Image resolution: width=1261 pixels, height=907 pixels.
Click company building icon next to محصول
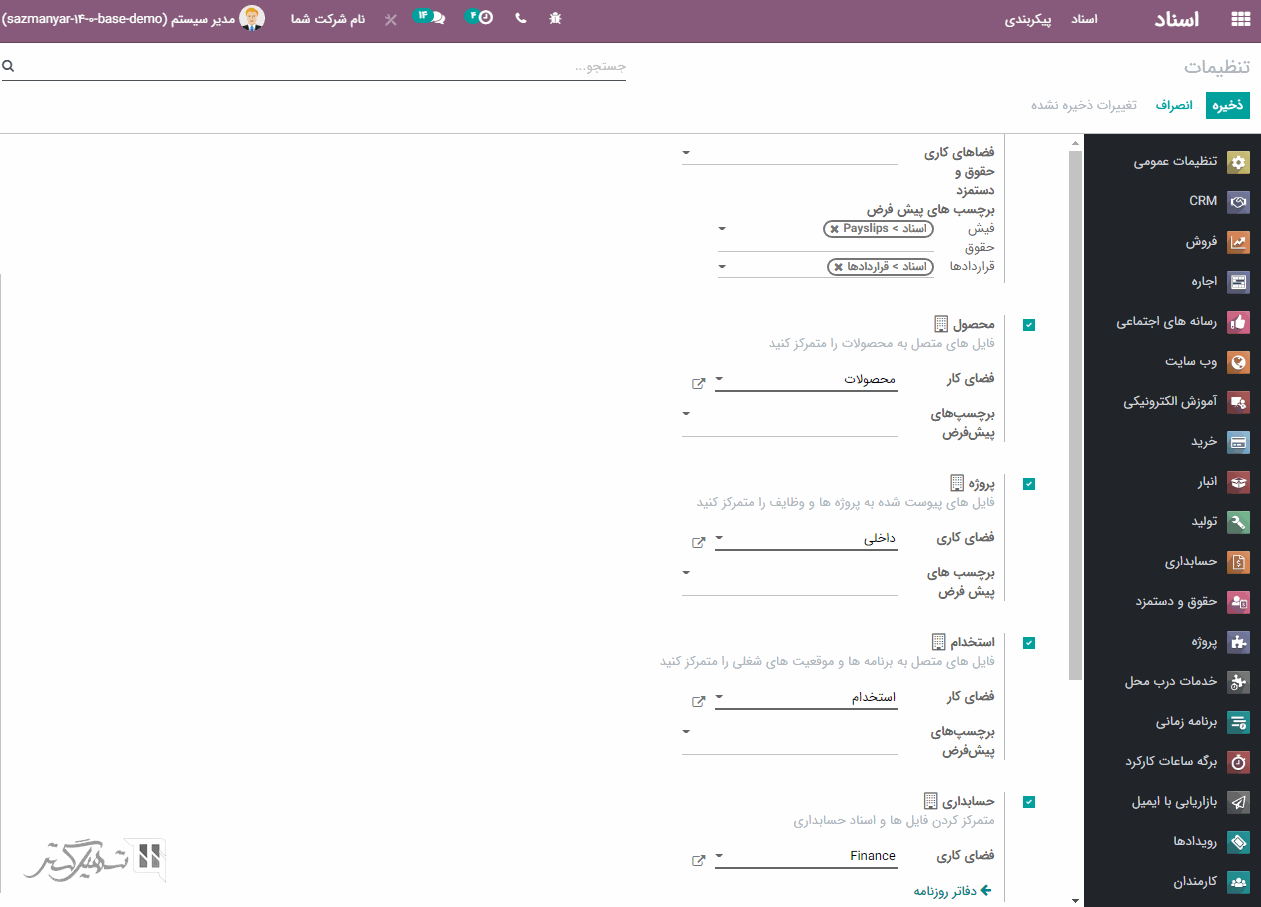pos(940,324)
